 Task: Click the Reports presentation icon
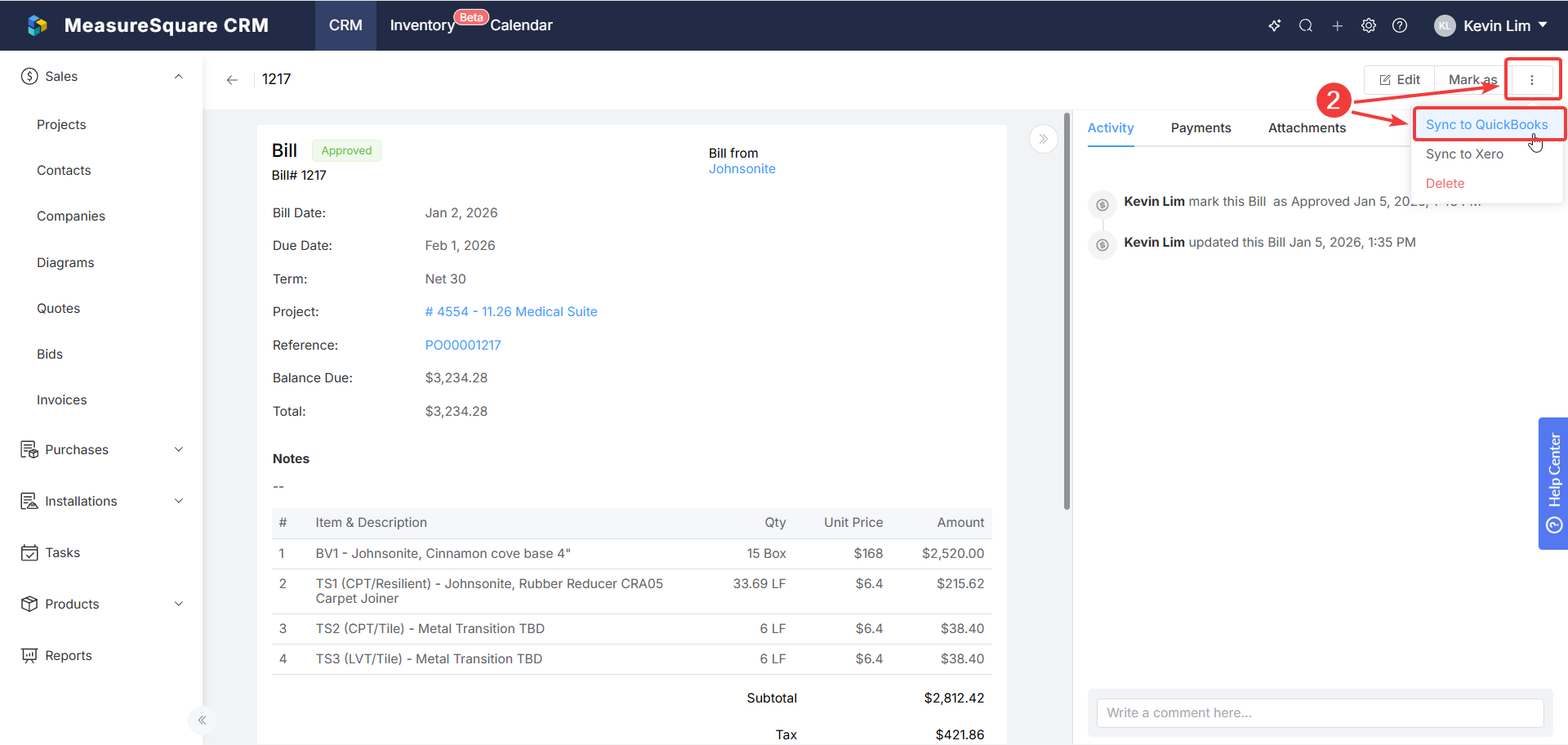(29, 655)
